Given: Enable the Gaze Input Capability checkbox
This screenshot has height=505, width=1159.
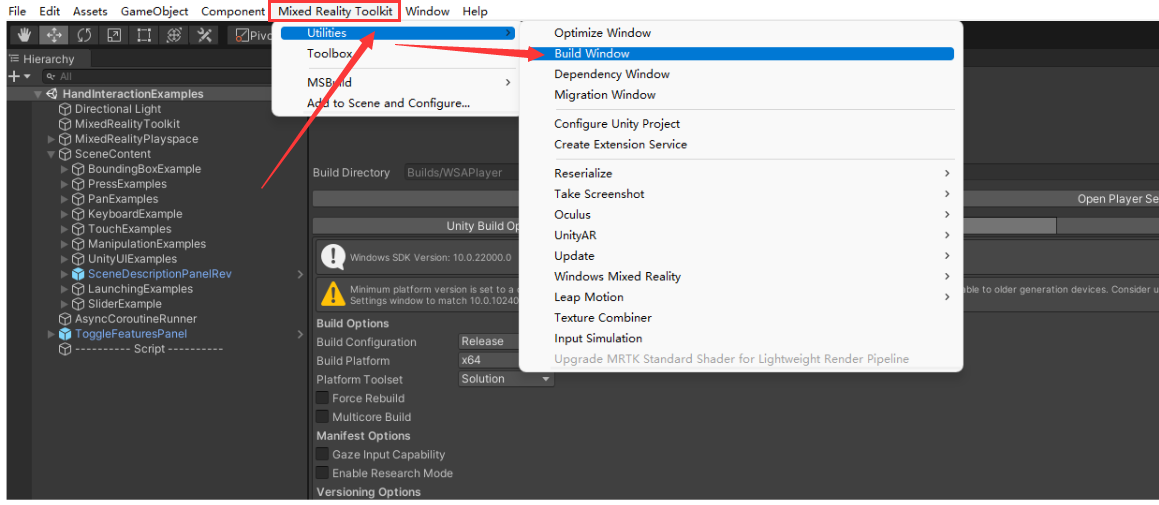Looking at the screenshot, I should pyautogui.click(x=322, y=454).
